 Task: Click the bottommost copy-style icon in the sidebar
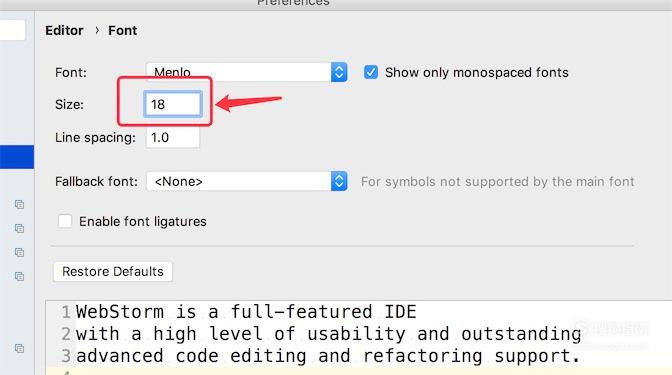coord(19,348)
